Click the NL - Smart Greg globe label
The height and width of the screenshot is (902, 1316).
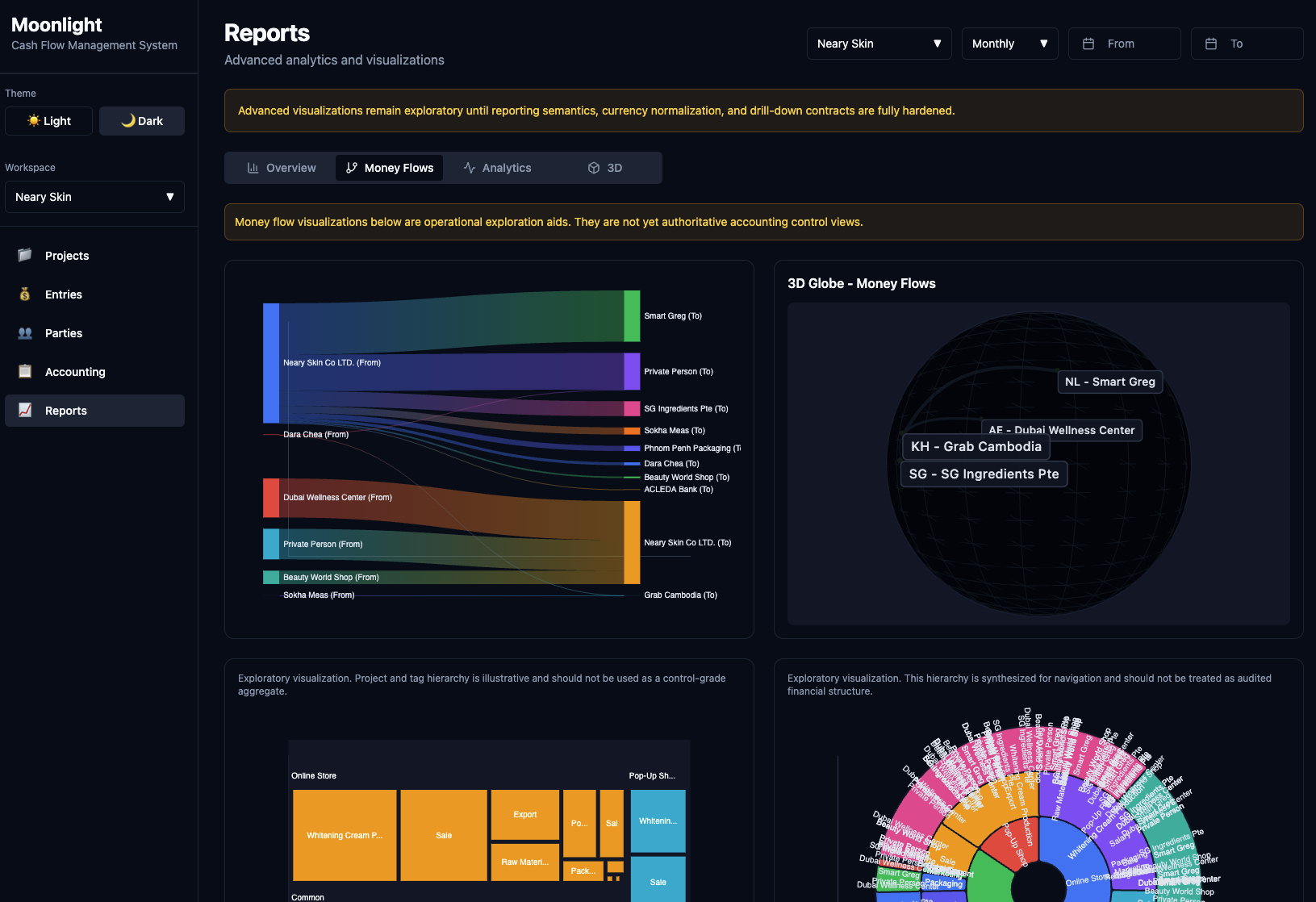tap(1109, 382)
